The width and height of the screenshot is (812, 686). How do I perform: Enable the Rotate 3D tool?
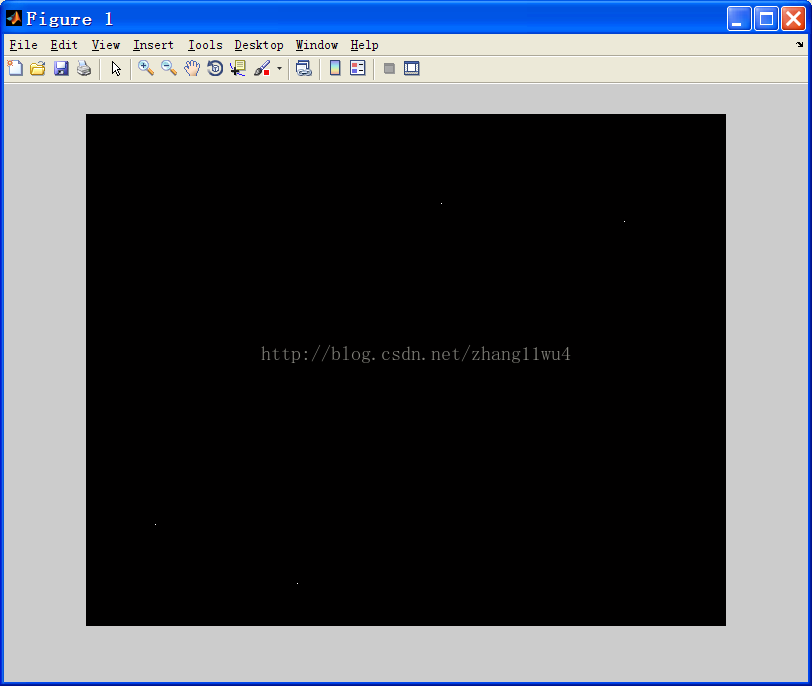coord(215,68)
